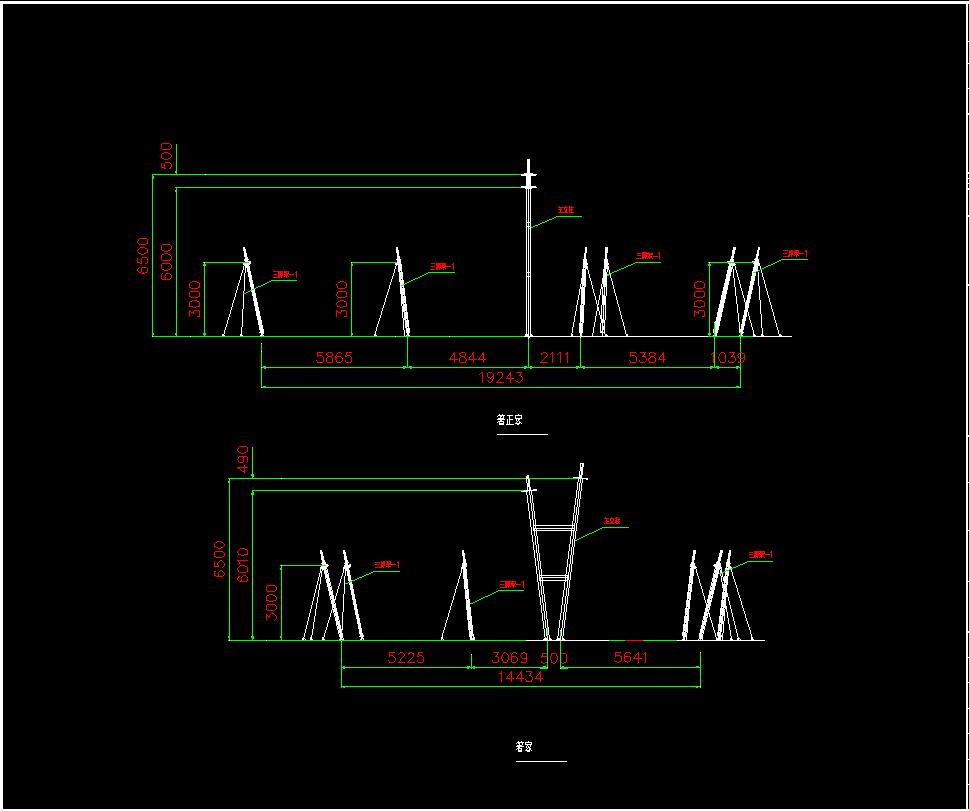
Task: Select the 5384 dimension in upper drawing
Action: coord(647,358)
